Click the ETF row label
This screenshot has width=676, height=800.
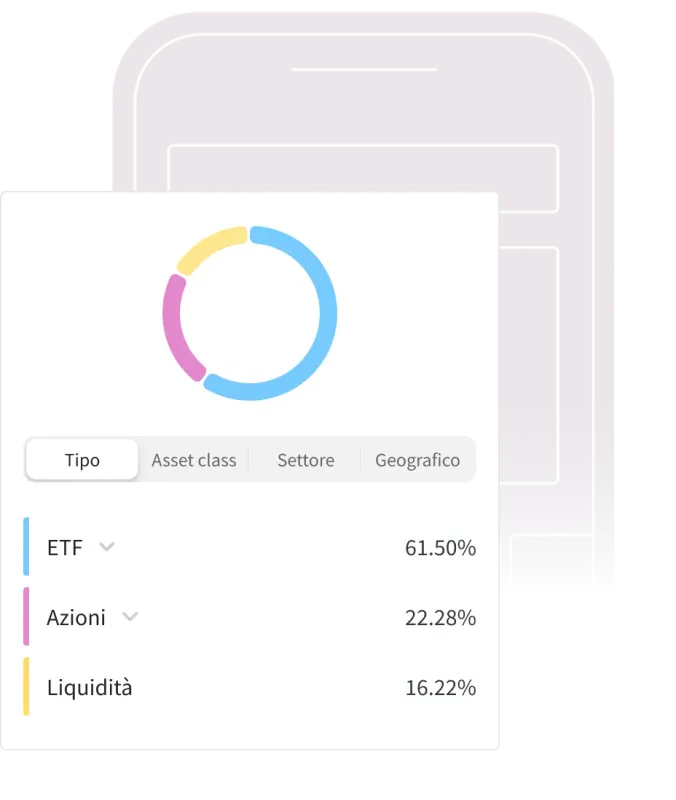tap(65, 547)
